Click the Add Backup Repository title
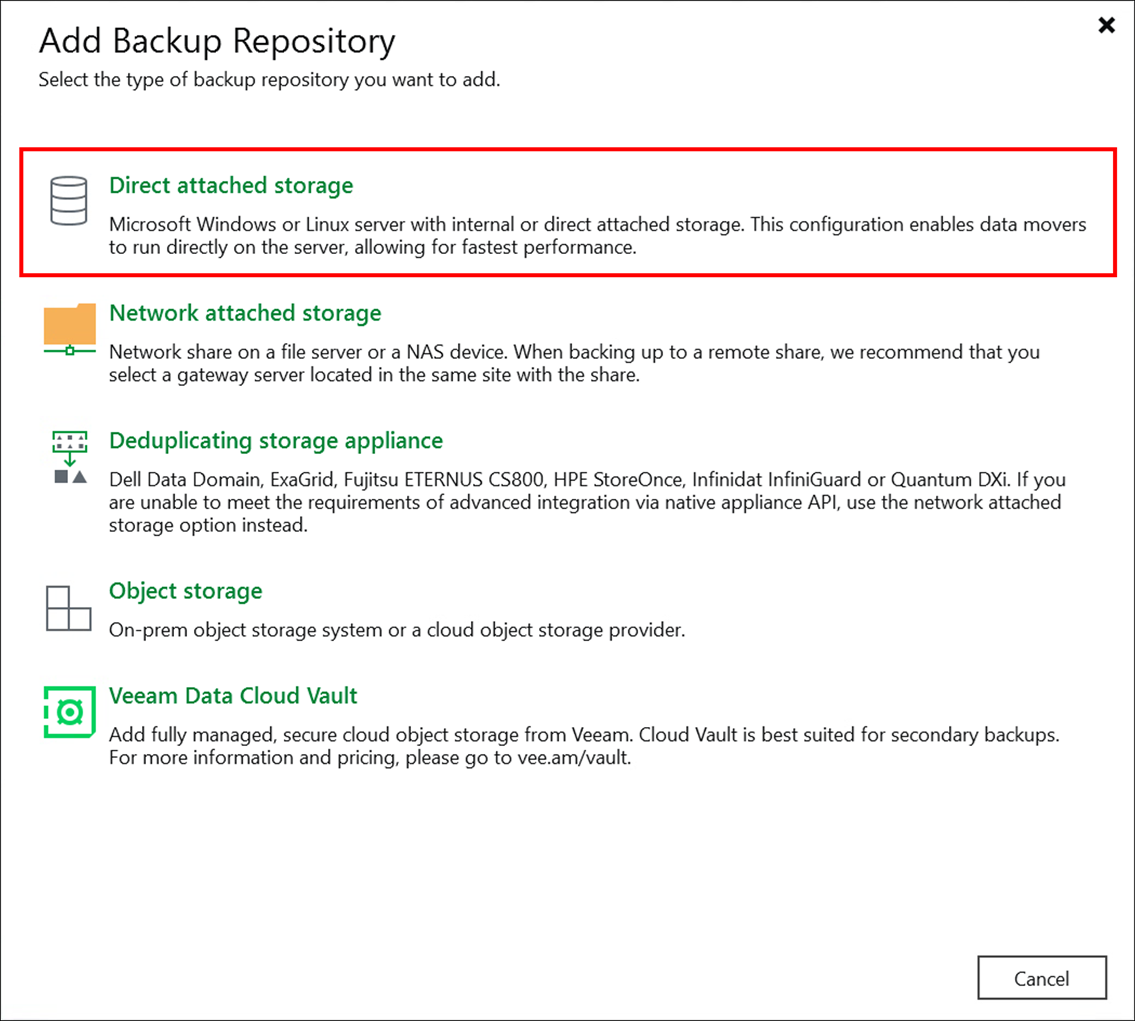The image size is (1135, 1021). pos(216,41)
